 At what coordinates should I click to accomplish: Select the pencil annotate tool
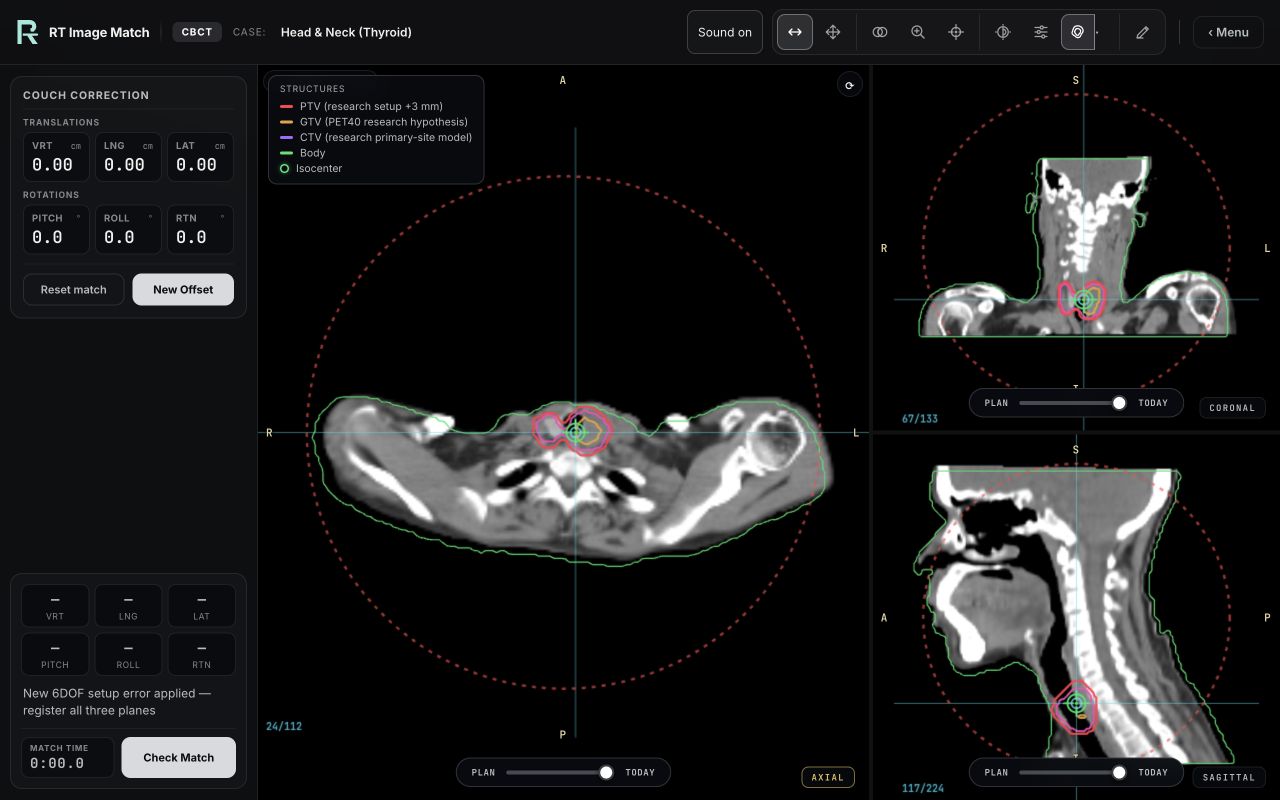click(1143, 32)
